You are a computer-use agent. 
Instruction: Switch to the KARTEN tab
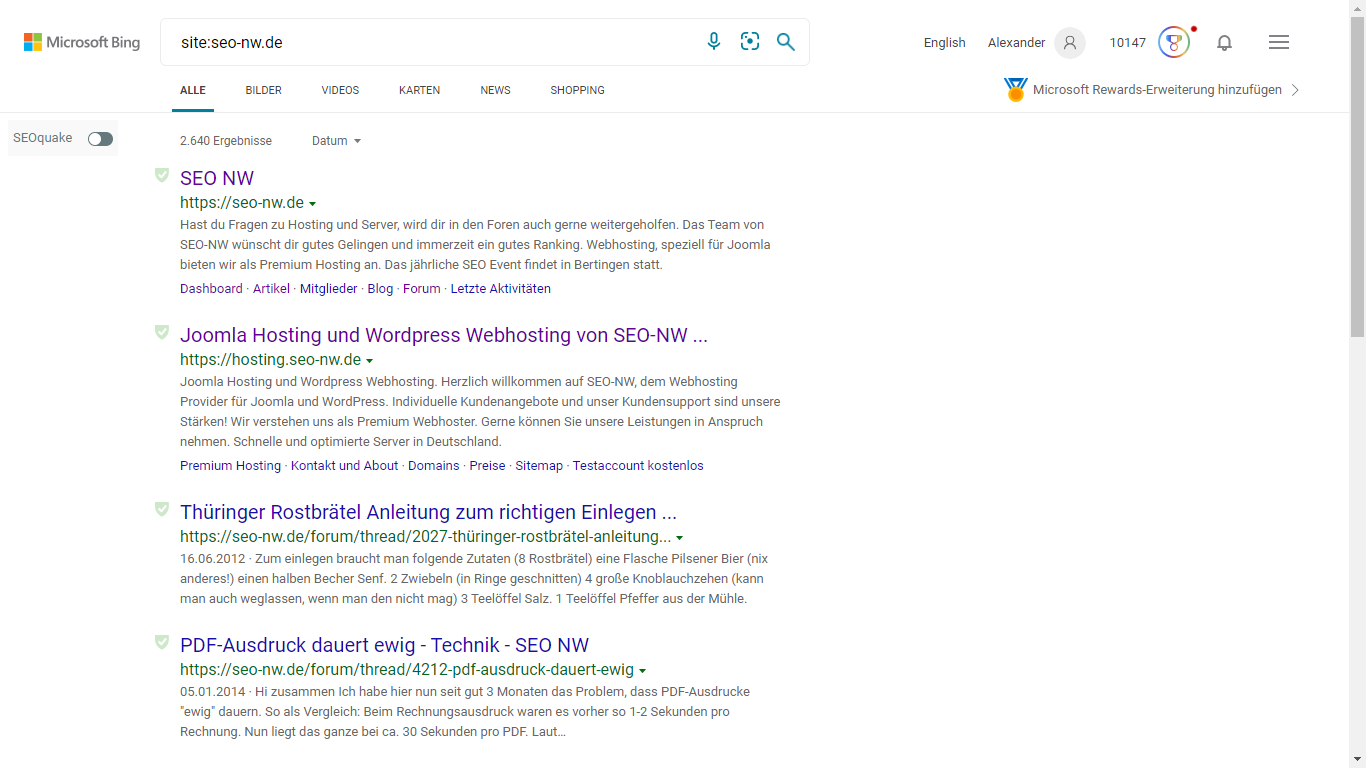click(419, 90)
